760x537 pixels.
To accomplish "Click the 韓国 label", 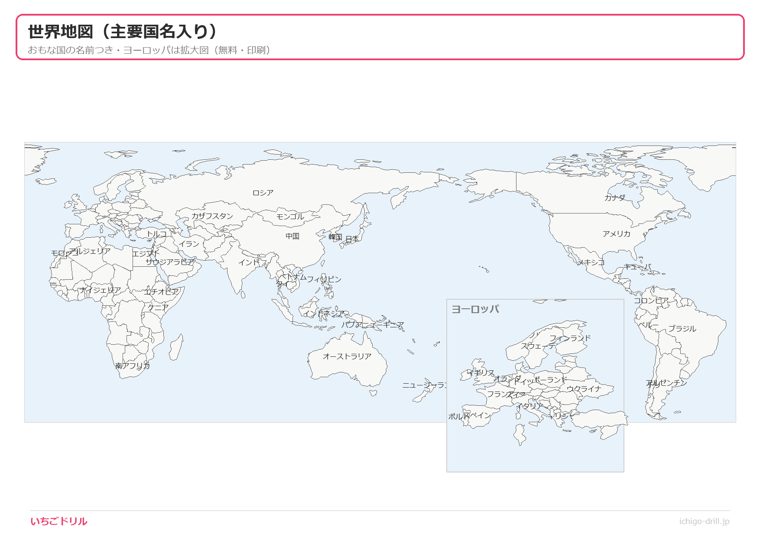I will (335, 237).
